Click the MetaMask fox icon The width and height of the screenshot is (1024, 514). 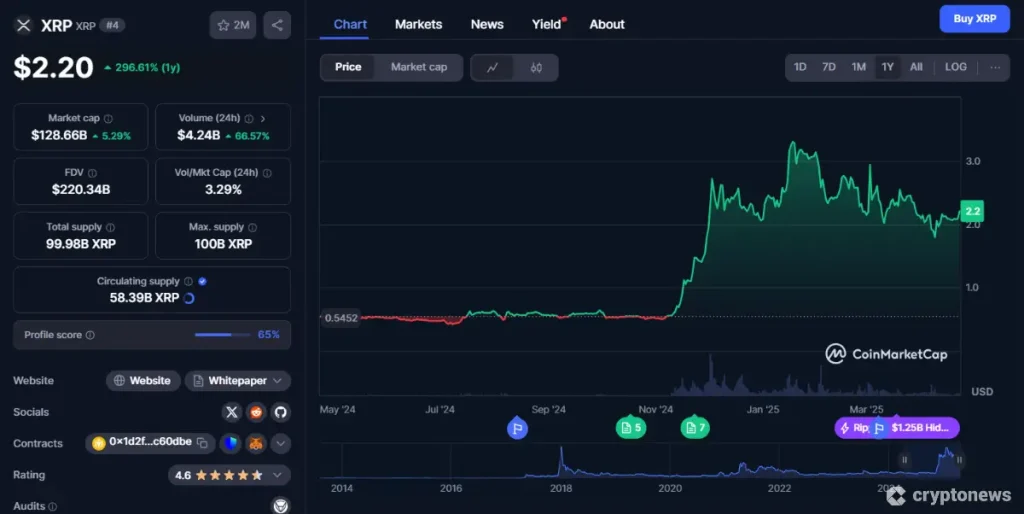point(256,443)
